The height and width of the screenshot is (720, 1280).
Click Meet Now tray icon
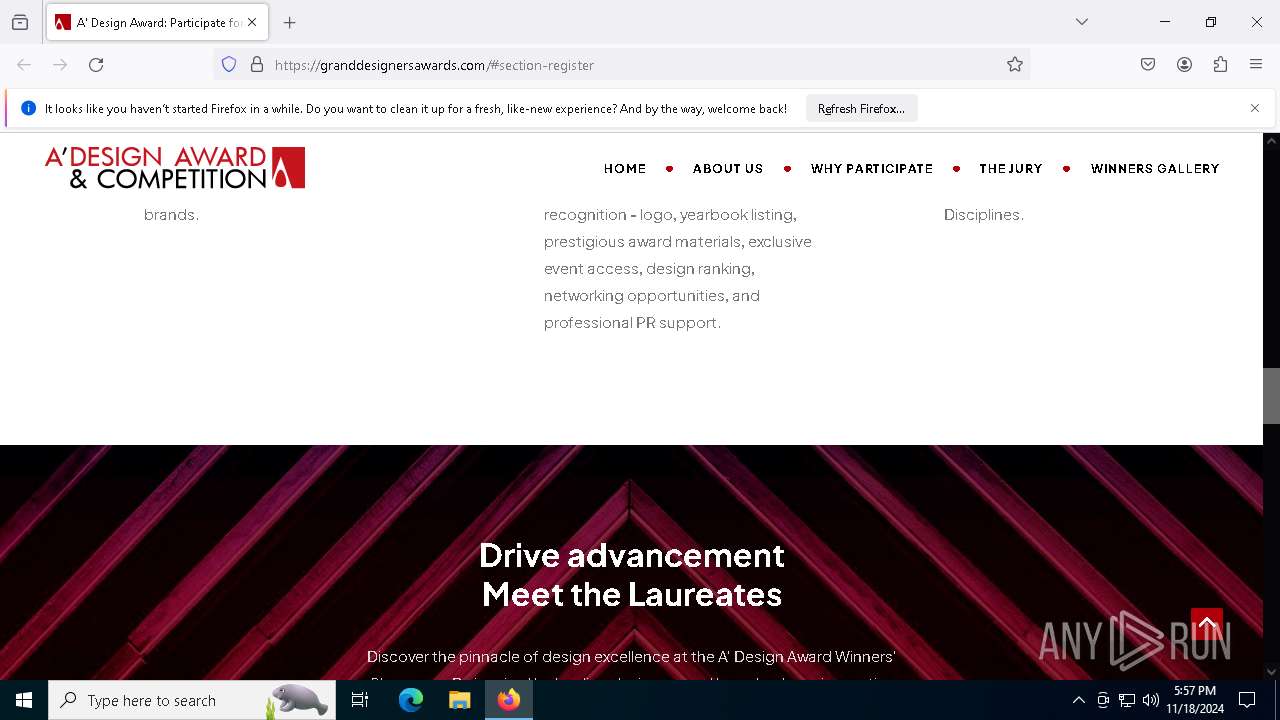pos(1103,701)
